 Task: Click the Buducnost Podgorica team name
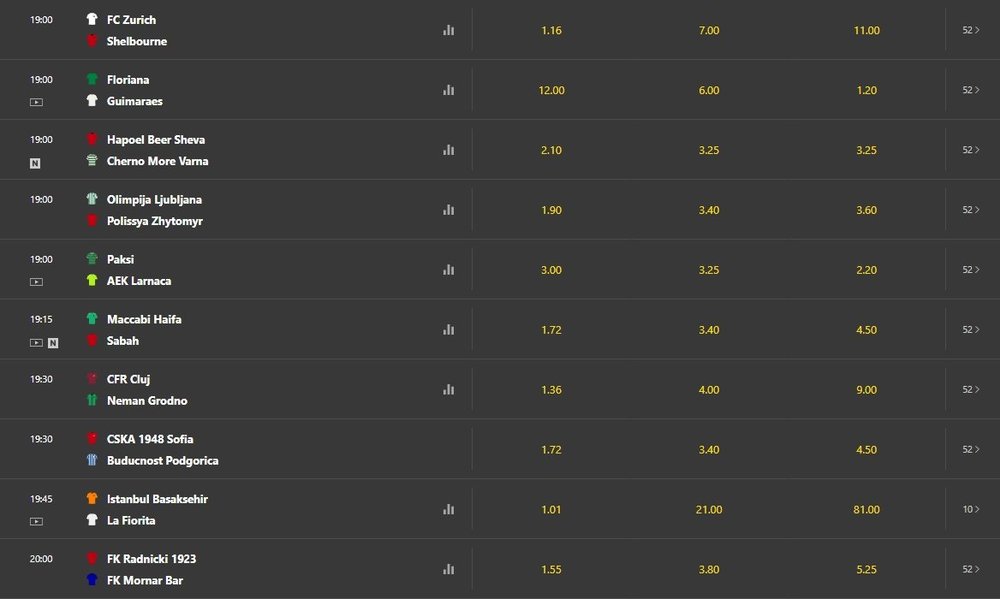pos(162,461)
